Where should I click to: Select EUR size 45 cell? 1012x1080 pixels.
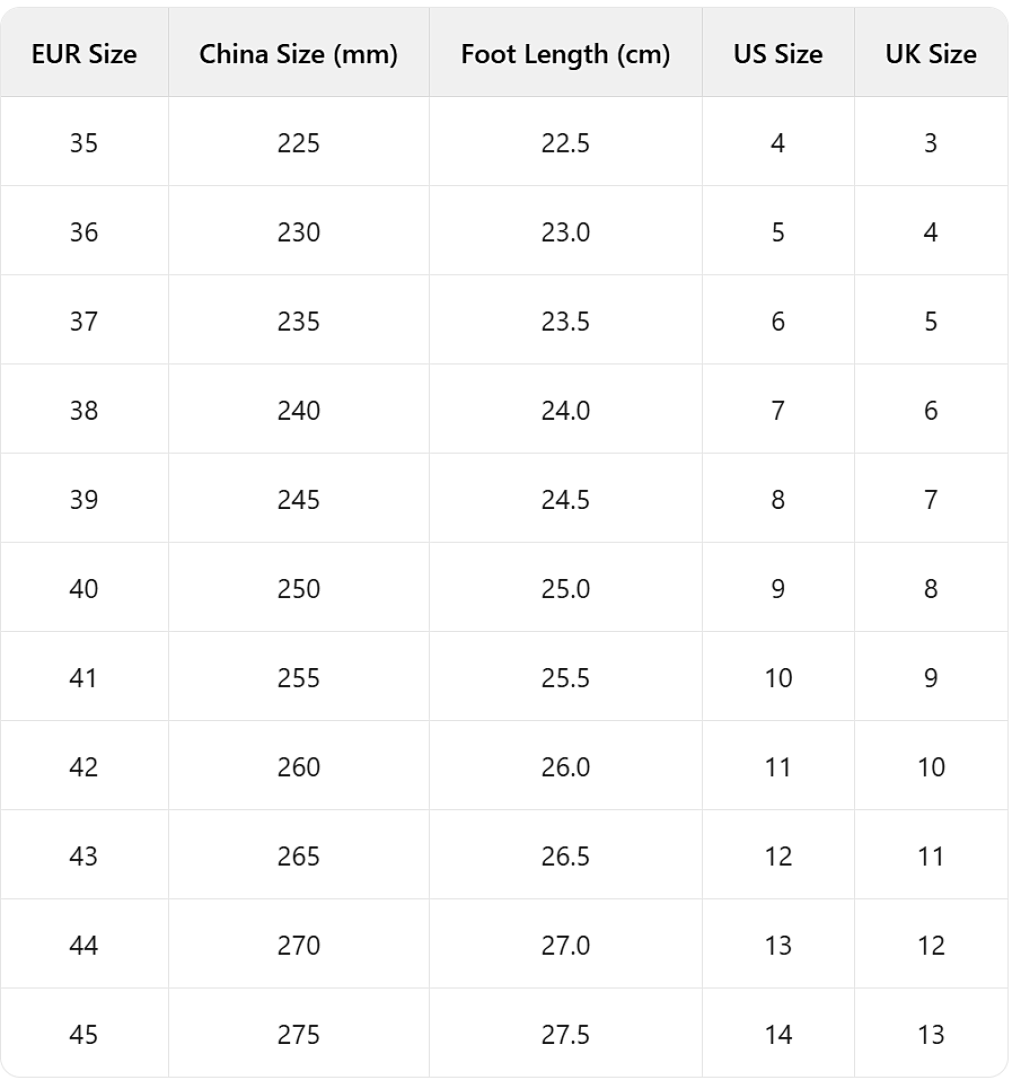pyautogui.click(x=84, y=1034)
